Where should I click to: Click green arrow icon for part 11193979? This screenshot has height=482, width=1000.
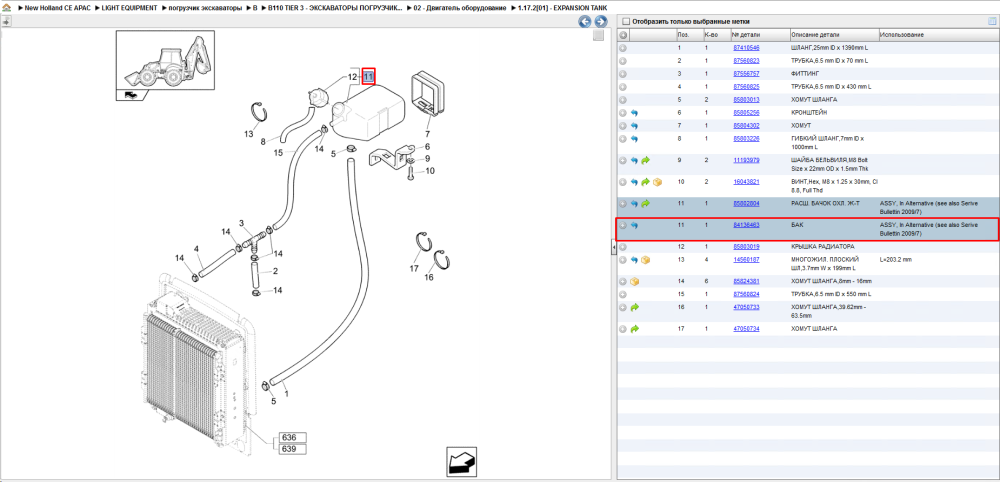645,160
